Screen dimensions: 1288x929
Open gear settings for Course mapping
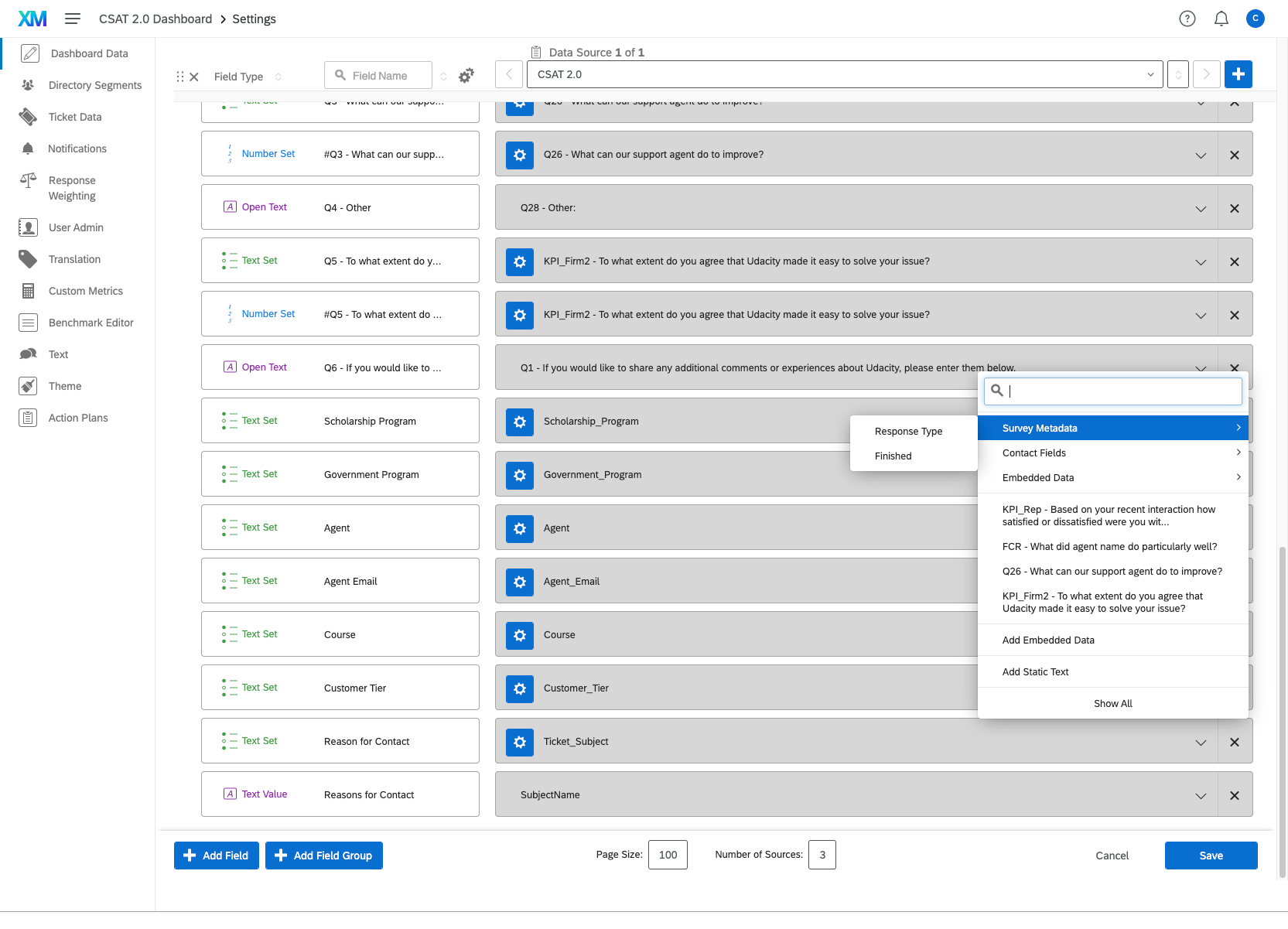point(520,635)
